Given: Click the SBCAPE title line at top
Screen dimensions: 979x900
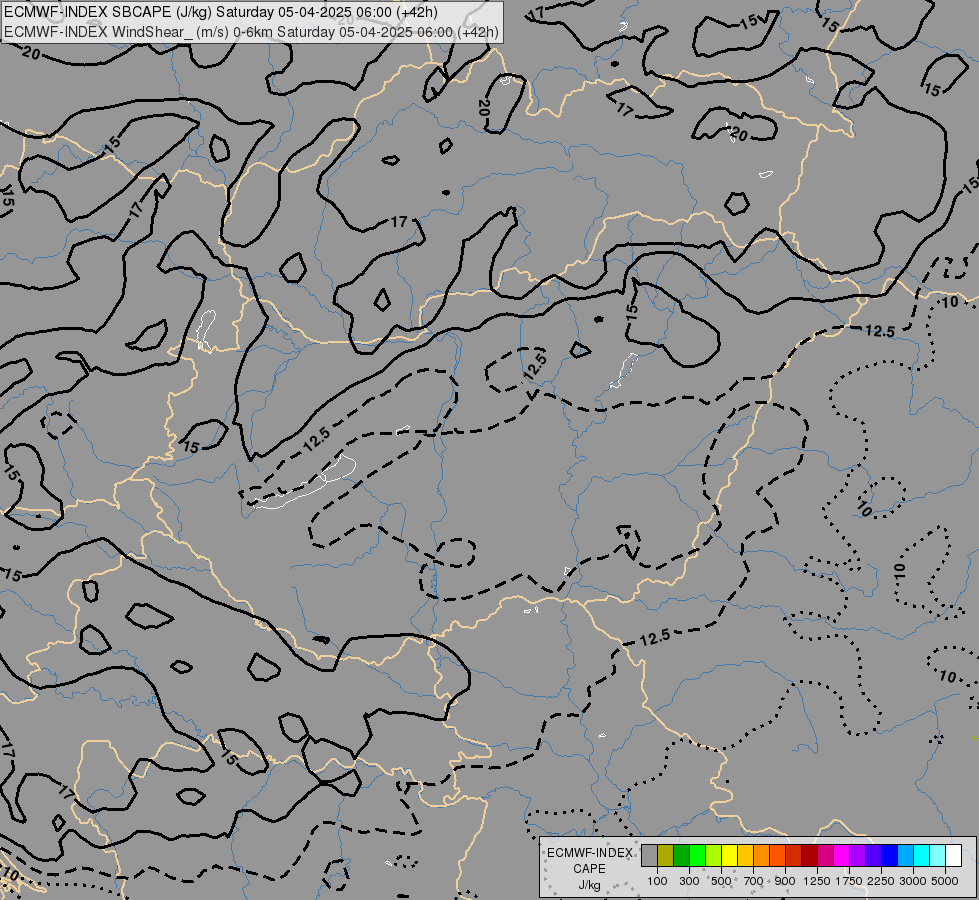Looking at the screenshot, I should click(220, 12).
